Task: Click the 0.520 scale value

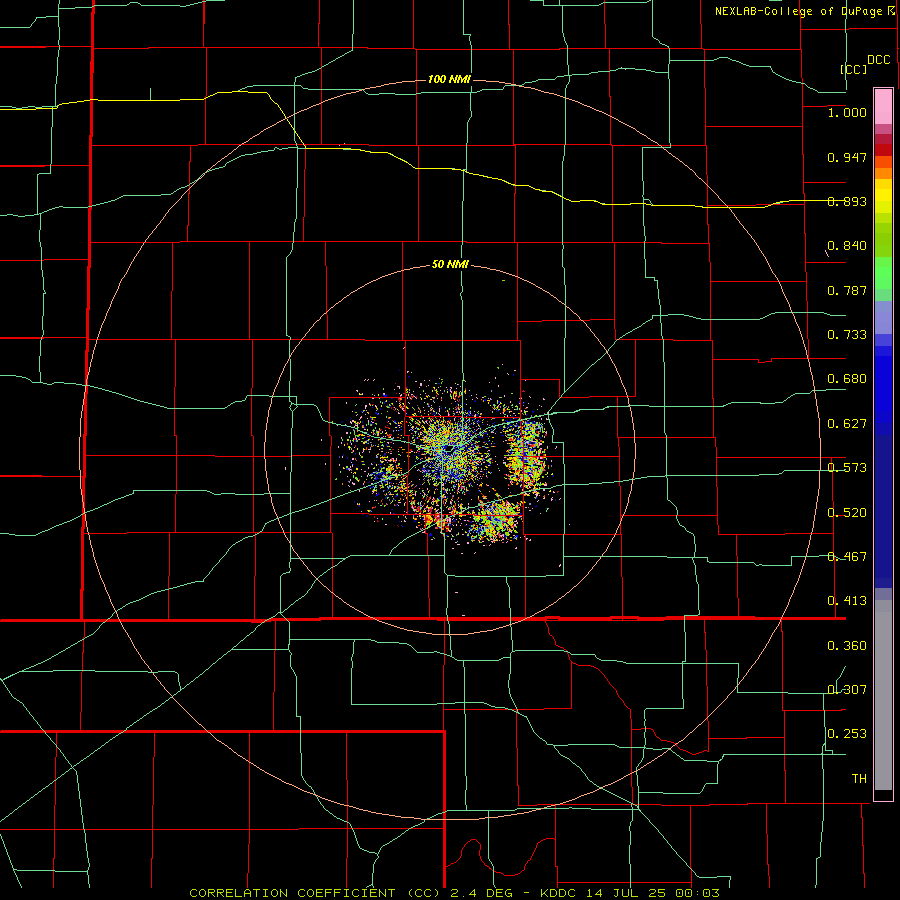Action: point(847,513)
